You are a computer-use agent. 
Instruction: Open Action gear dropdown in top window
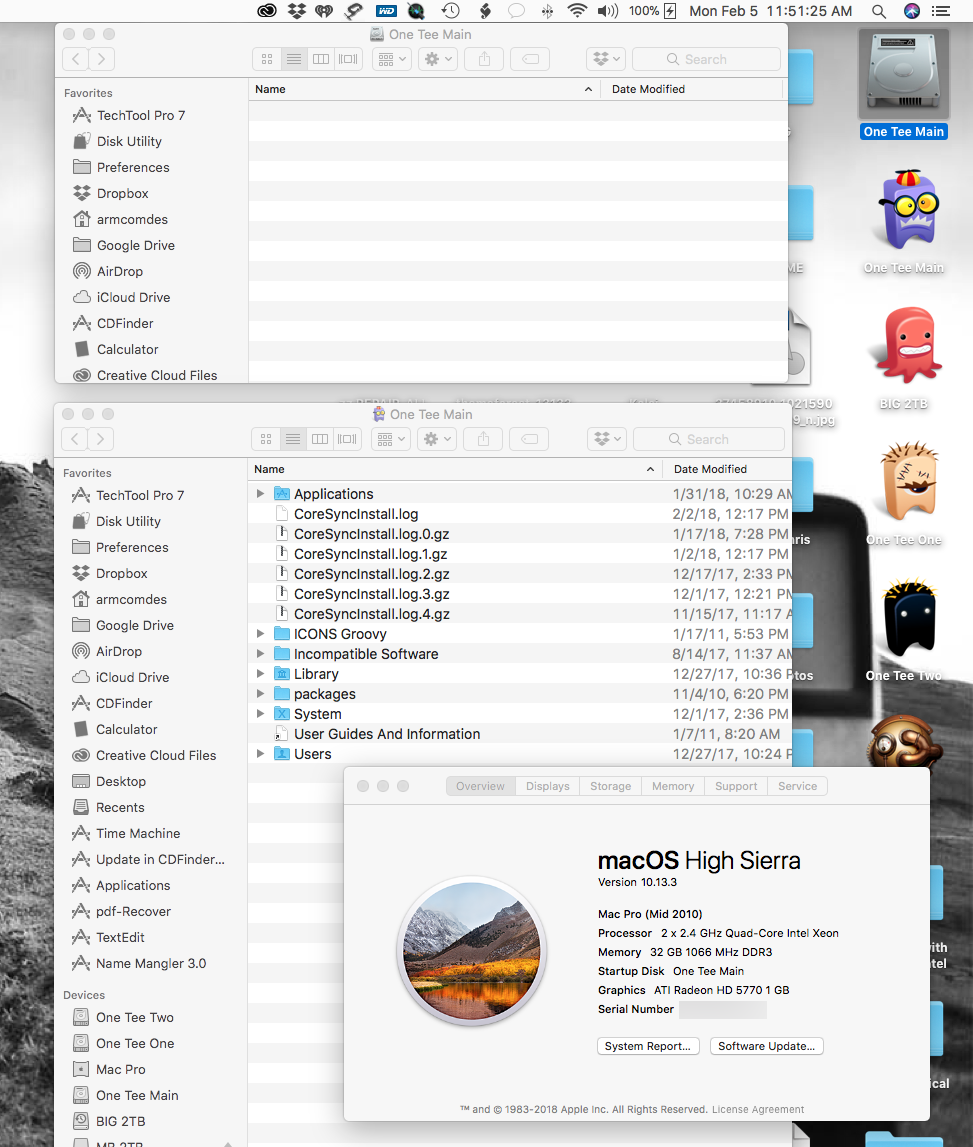click(438, 59)
